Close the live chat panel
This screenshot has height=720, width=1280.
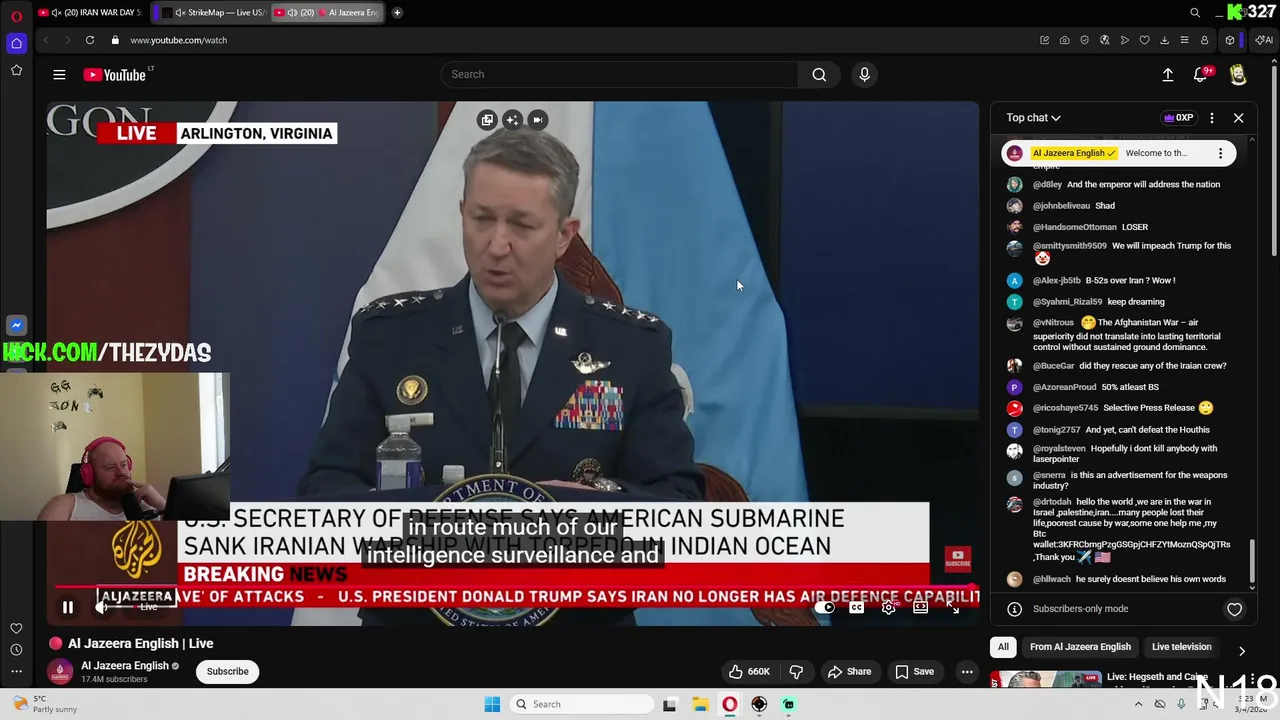tap(1238, 118)
